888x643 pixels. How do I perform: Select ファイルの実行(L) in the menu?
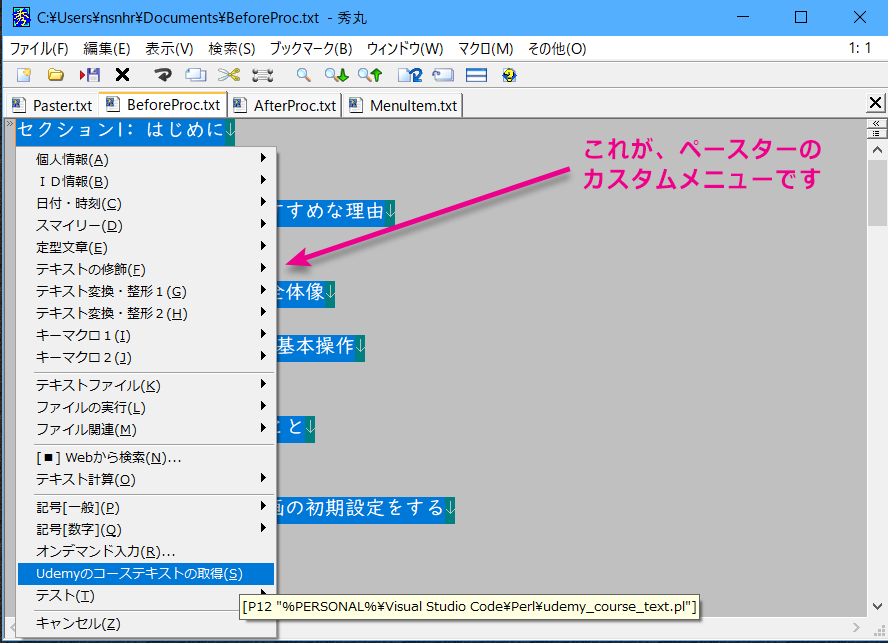pos(146,407)
